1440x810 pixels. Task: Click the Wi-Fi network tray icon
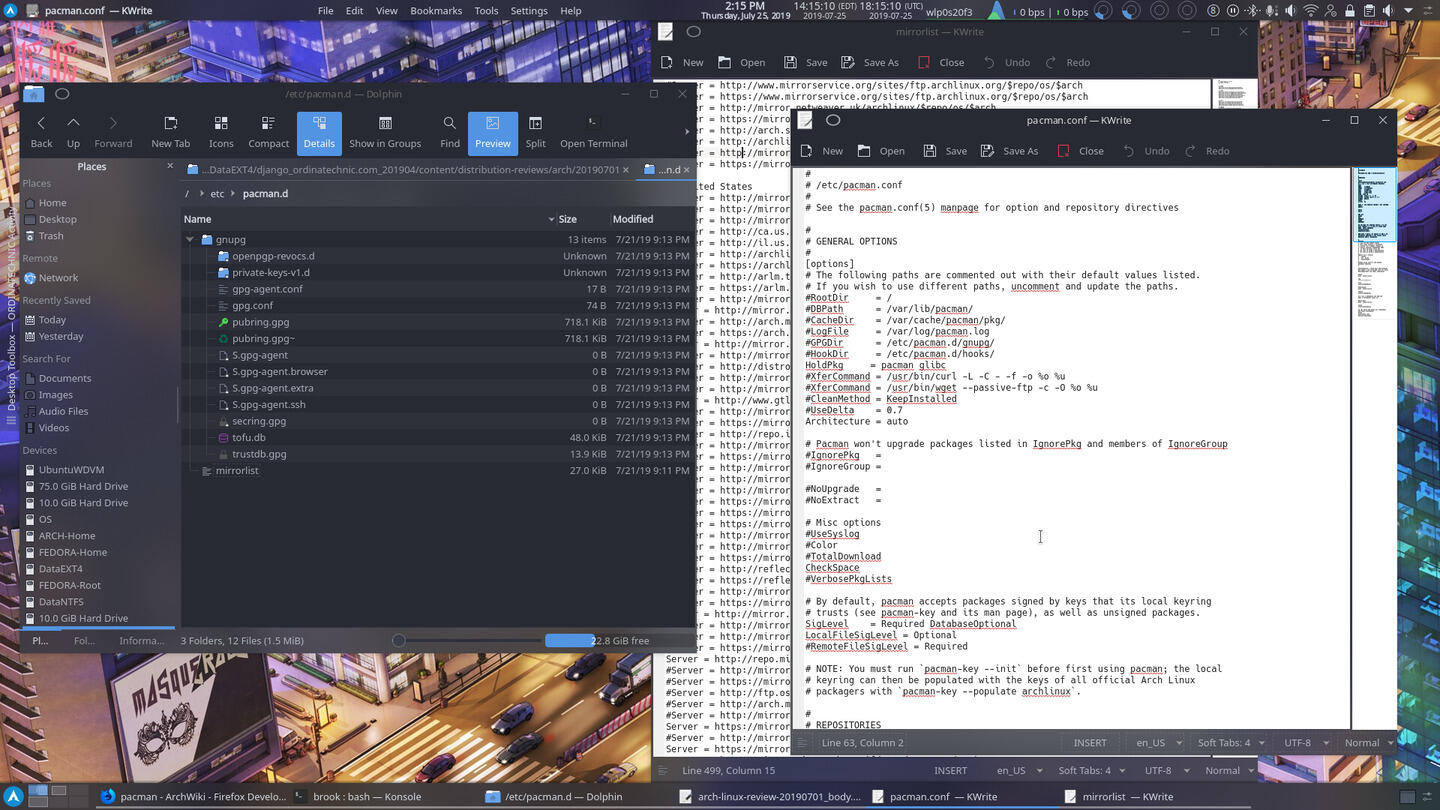coord(1310,11)
